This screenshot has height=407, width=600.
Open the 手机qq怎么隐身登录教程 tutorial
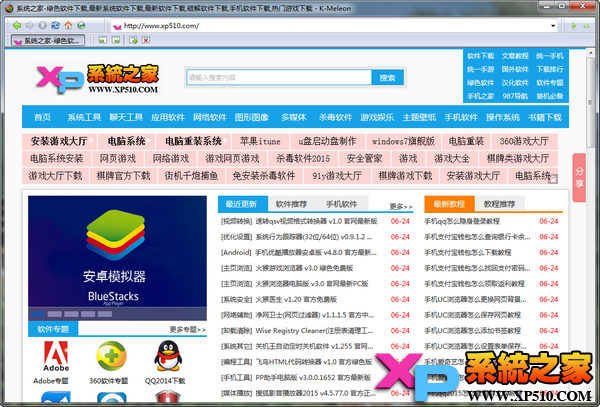[462, 221]
